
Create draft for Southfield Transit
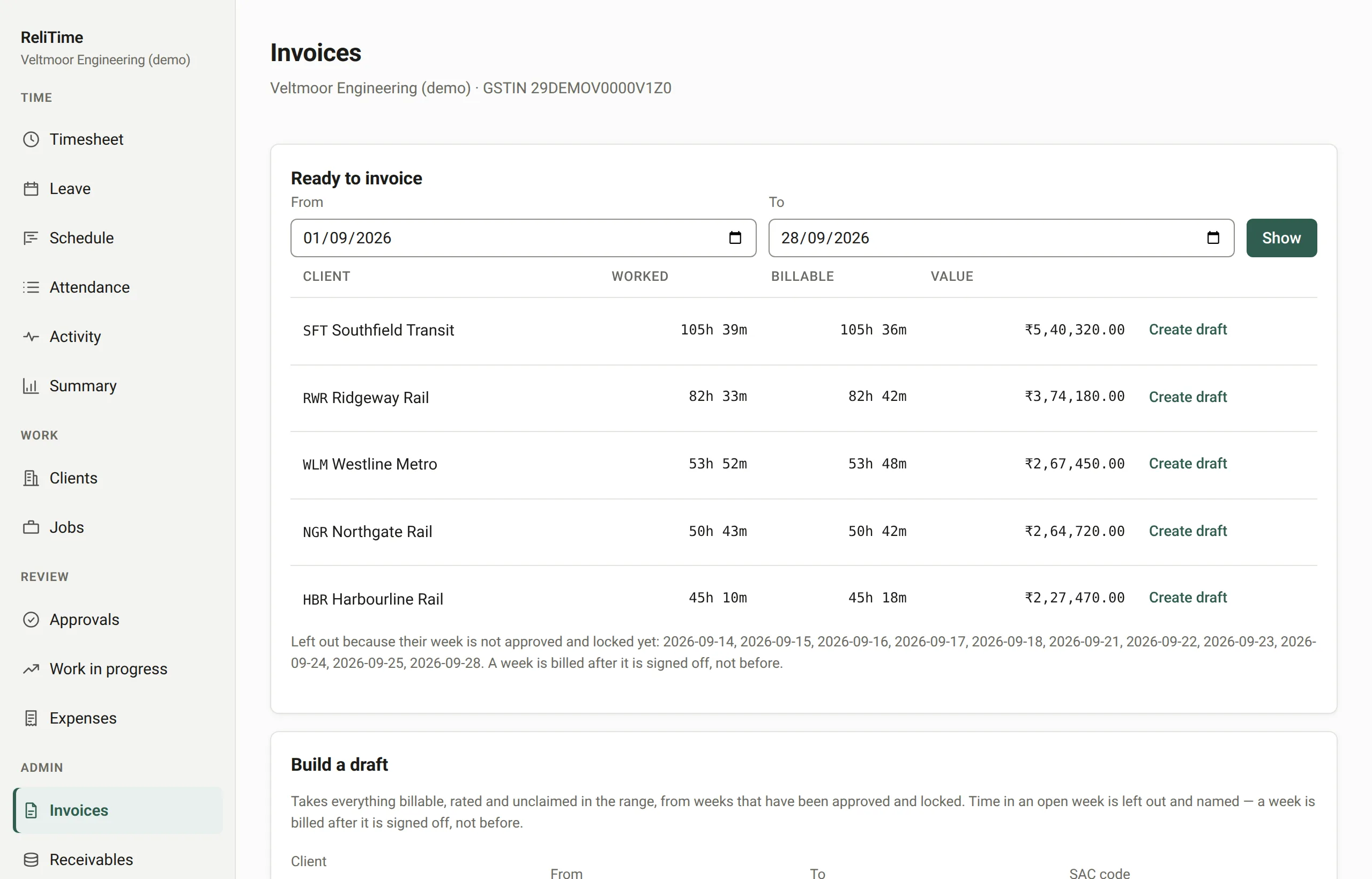[x=1188, y=330]
